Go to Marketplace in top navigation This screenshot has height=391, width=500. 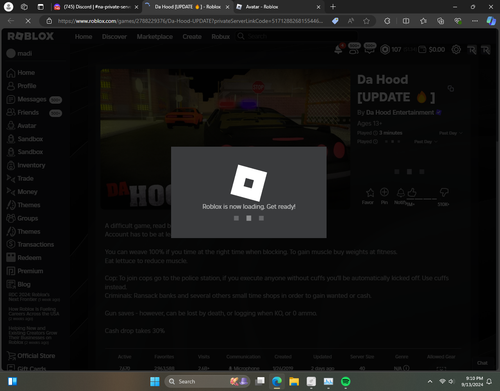pyautogui.click(x=155, y=37)
